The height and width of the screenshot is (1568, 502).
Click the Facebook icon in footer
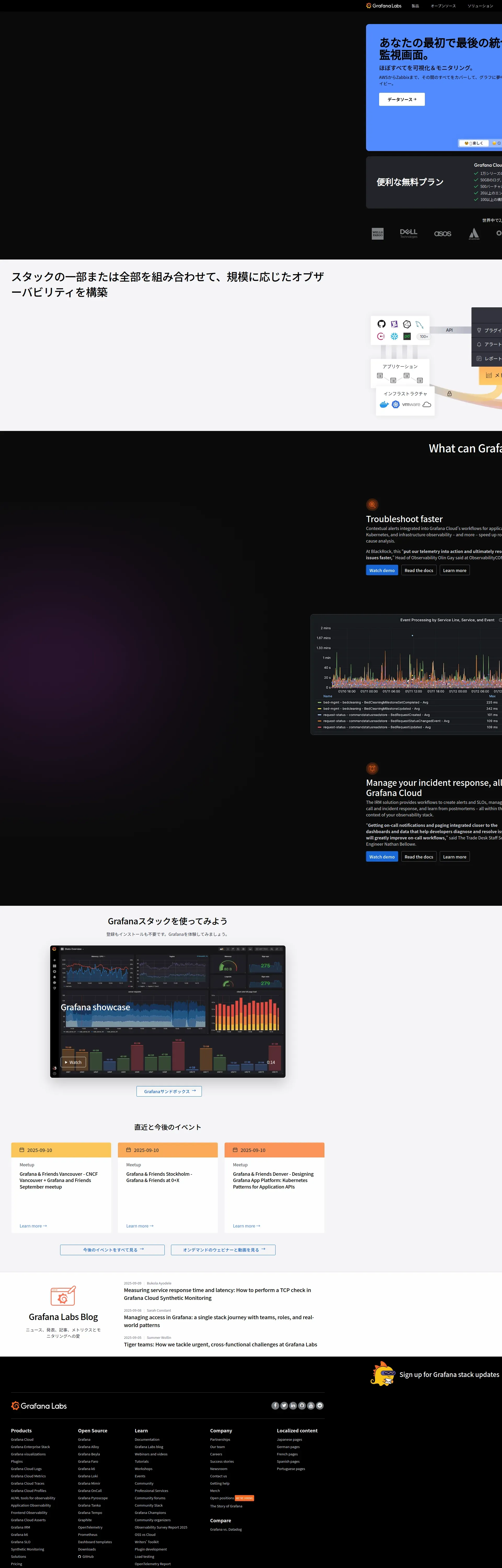pos(275,1405)
